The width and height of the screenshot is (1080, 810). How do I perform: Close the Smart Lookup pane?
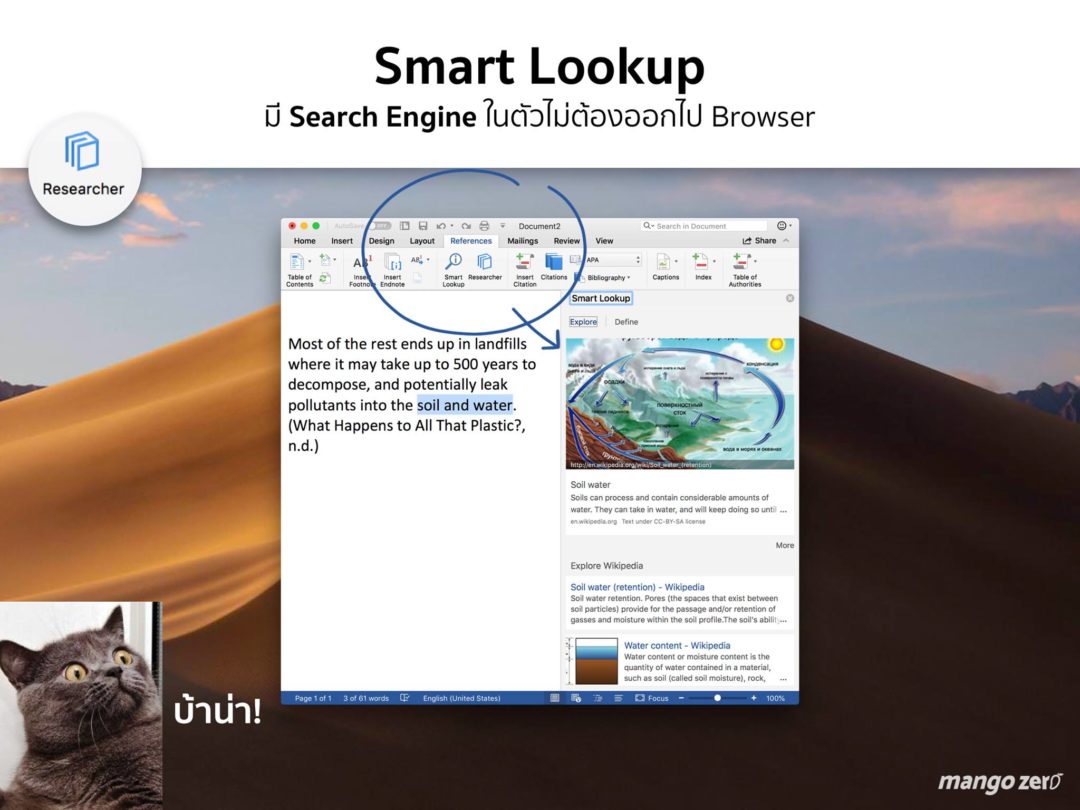pyautogui.click(x=790, y=298)
